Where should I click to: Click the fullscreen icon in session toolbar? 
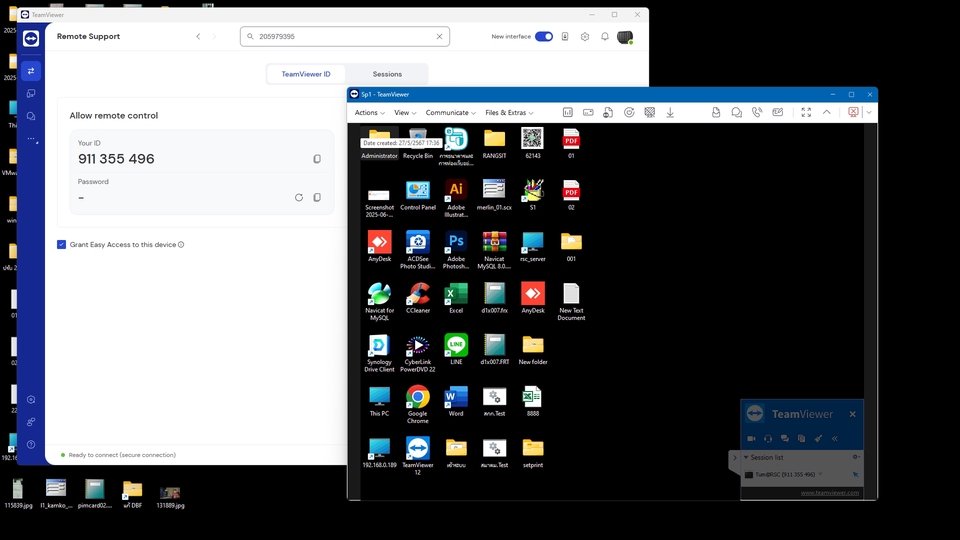click(x=806, y=113)
